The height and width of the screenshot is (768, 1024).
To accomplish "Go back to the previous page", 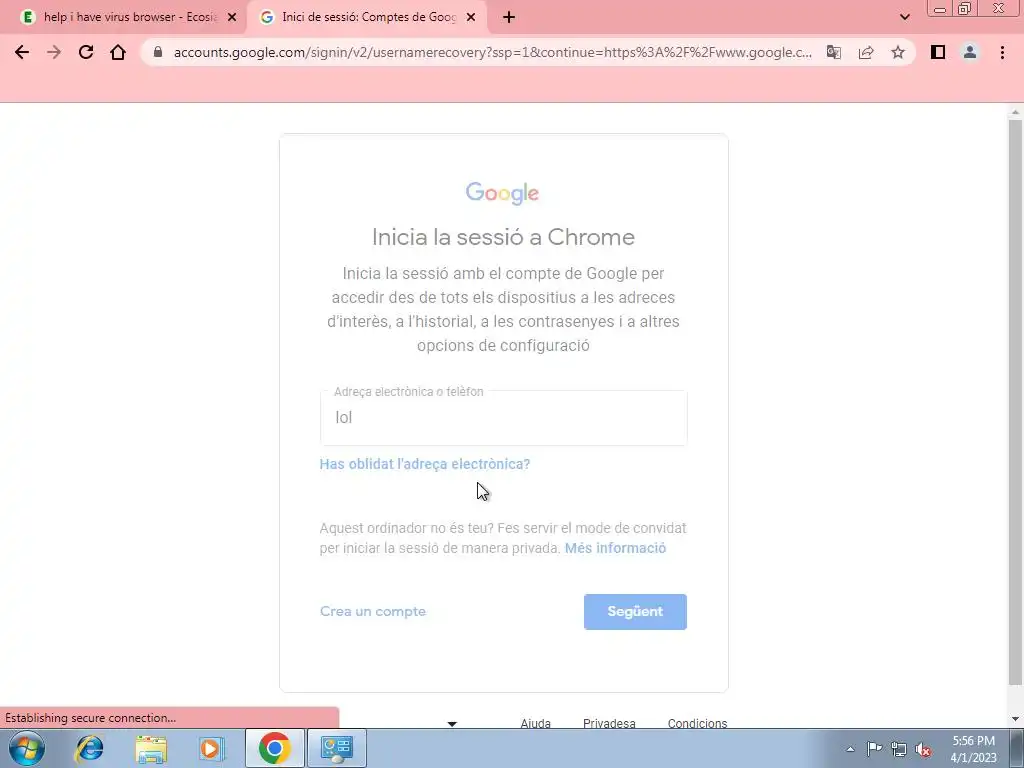I will [22, 52].
